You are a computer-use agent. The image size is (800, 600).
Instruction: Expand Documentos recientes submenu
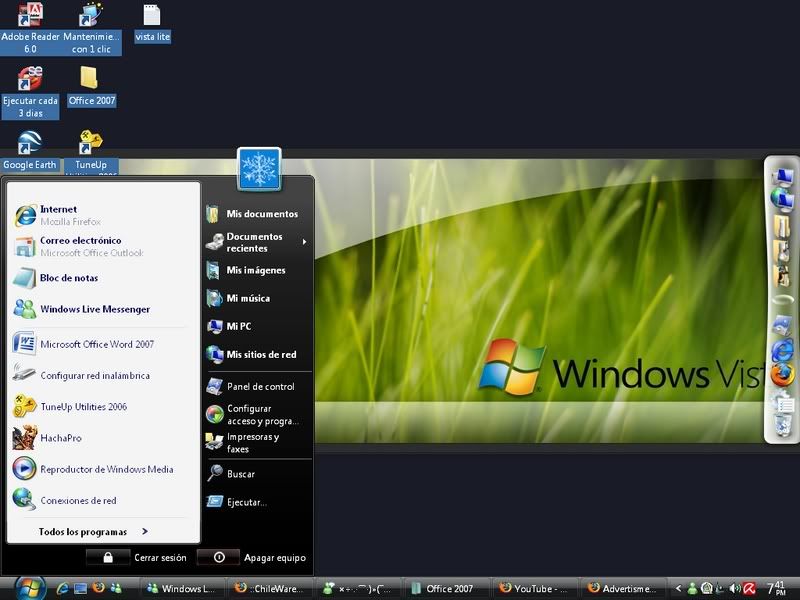(x=258, y=242)
